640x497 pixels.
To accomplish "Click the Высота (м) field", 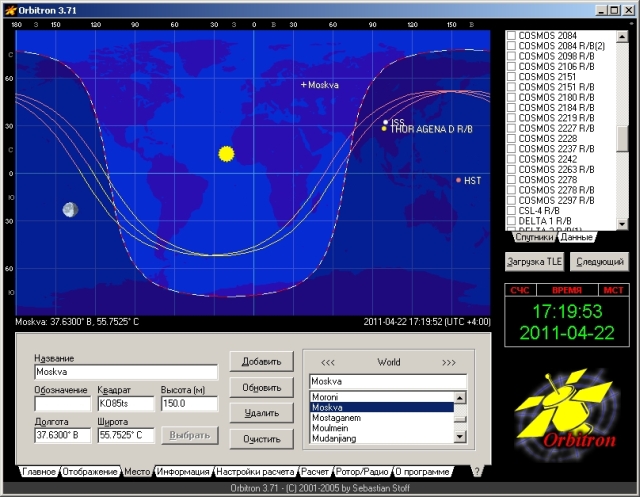I will pyautogui.click(x=189, y=404).
